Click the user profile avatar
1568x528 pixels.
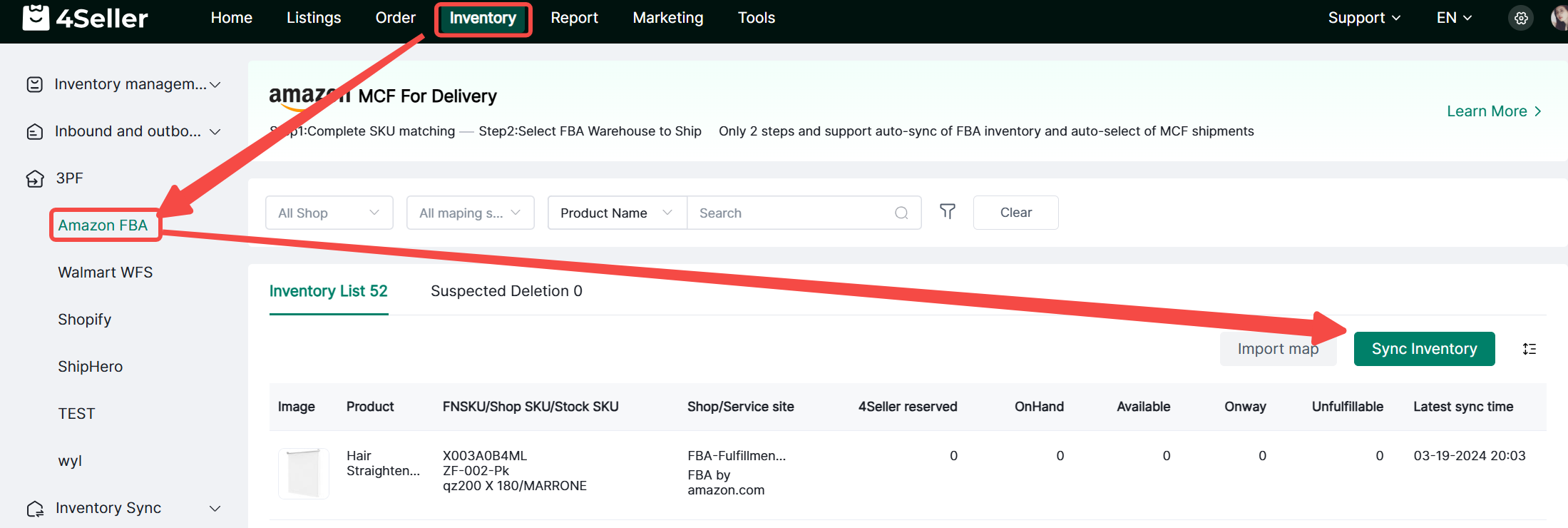pos(1559,19)
